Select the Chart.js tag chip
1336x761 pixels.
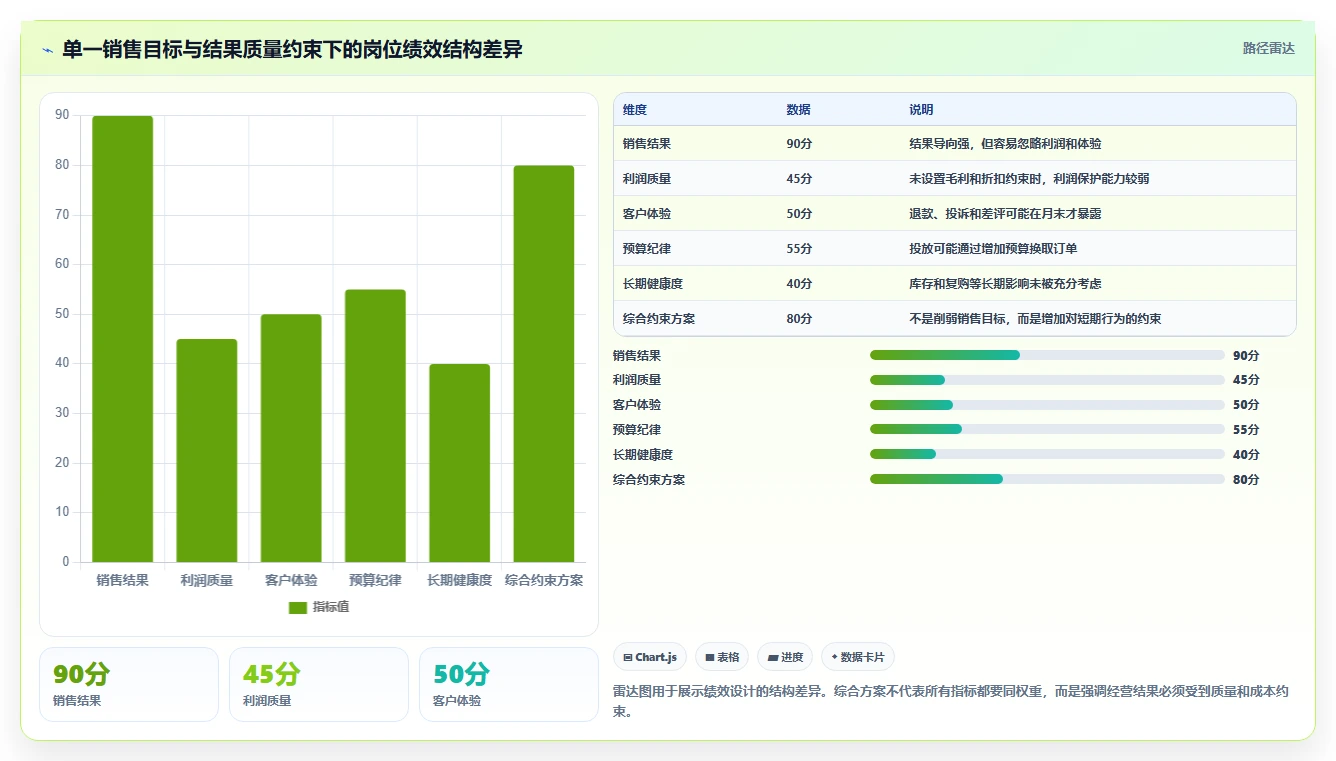tap(650, 657)
